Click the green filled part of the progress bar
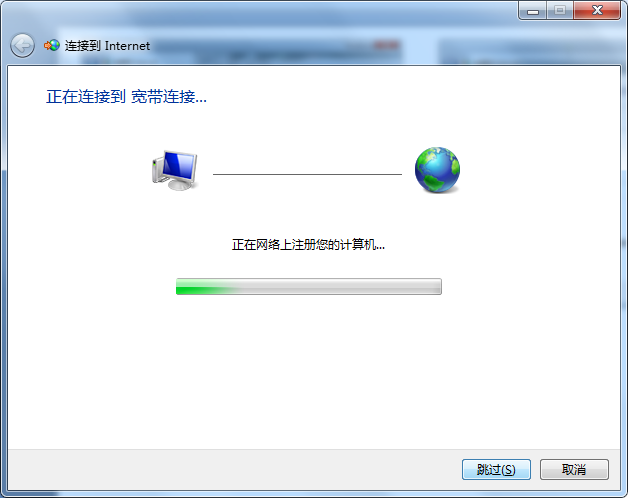628x498 pixels. pos(204,286)
